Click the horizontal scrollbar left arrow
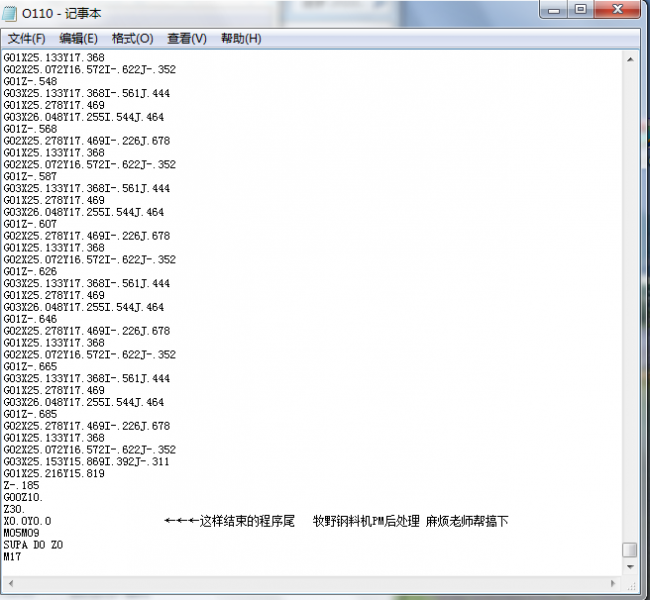This screenshot has height=600, width=650. (11, 583)
